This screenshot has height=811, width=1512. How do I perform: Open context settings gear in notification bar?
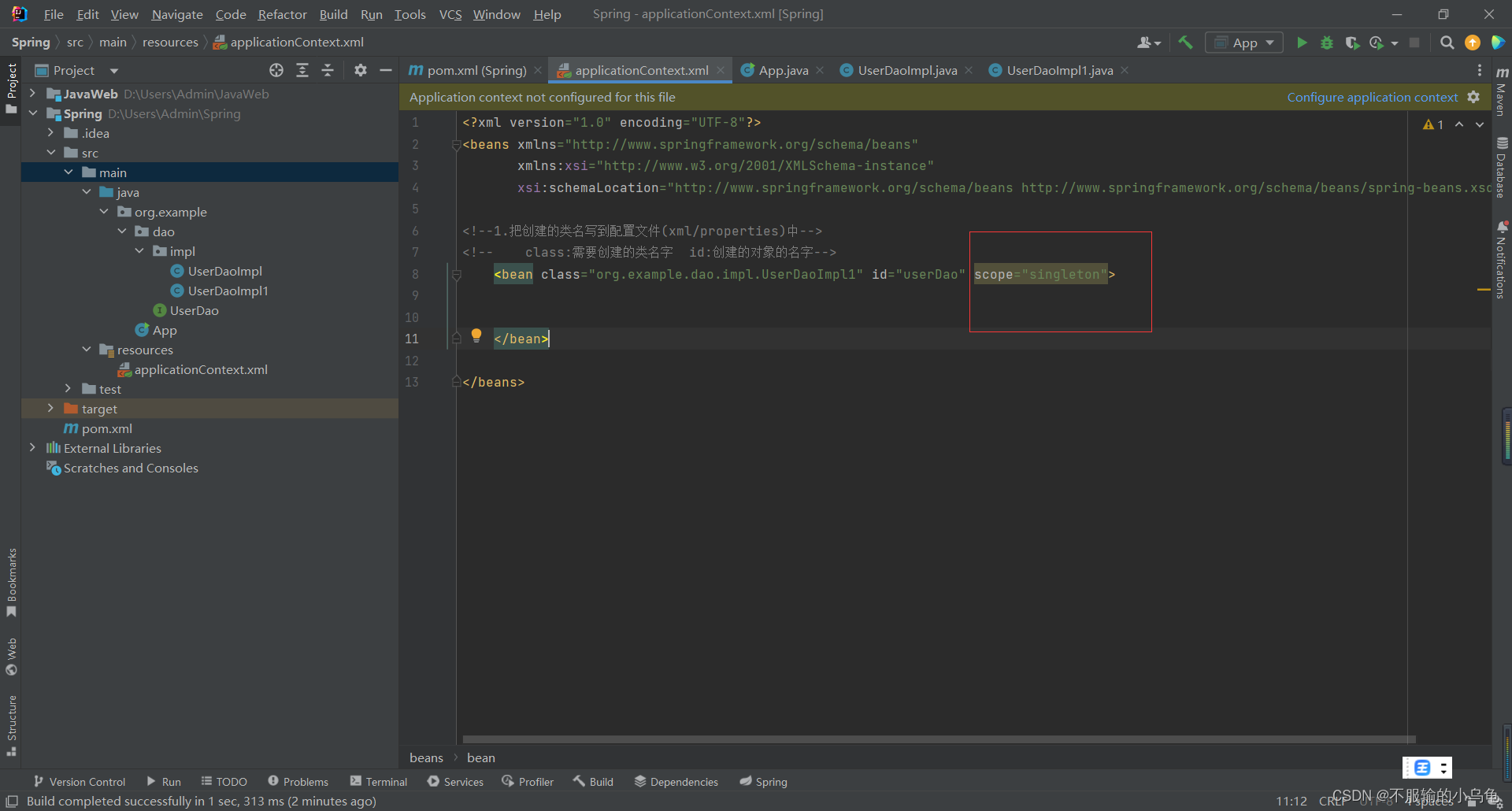[x=1473, y=97]
